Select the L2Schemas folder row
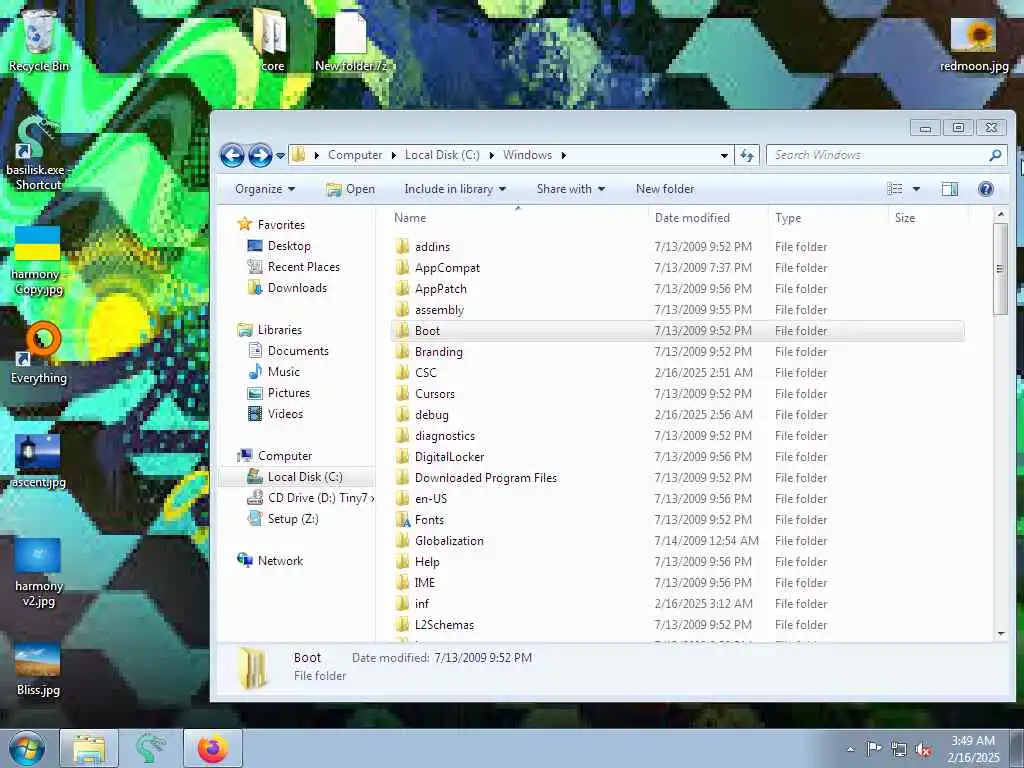 coord(678,624)
